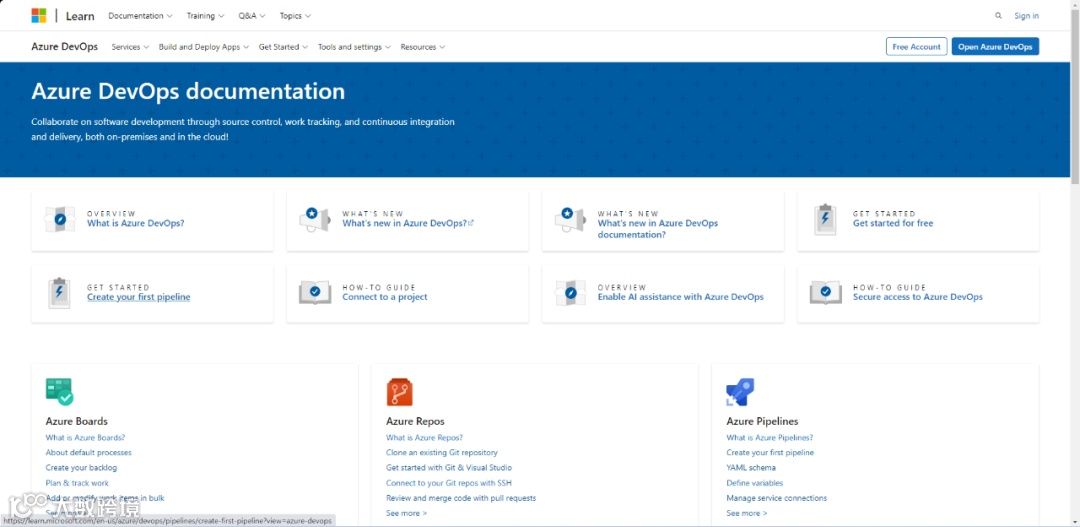Open 'What is Azure Boards?' link
This screenshot has height=527, width=1080.
click(x=85, y=437)
